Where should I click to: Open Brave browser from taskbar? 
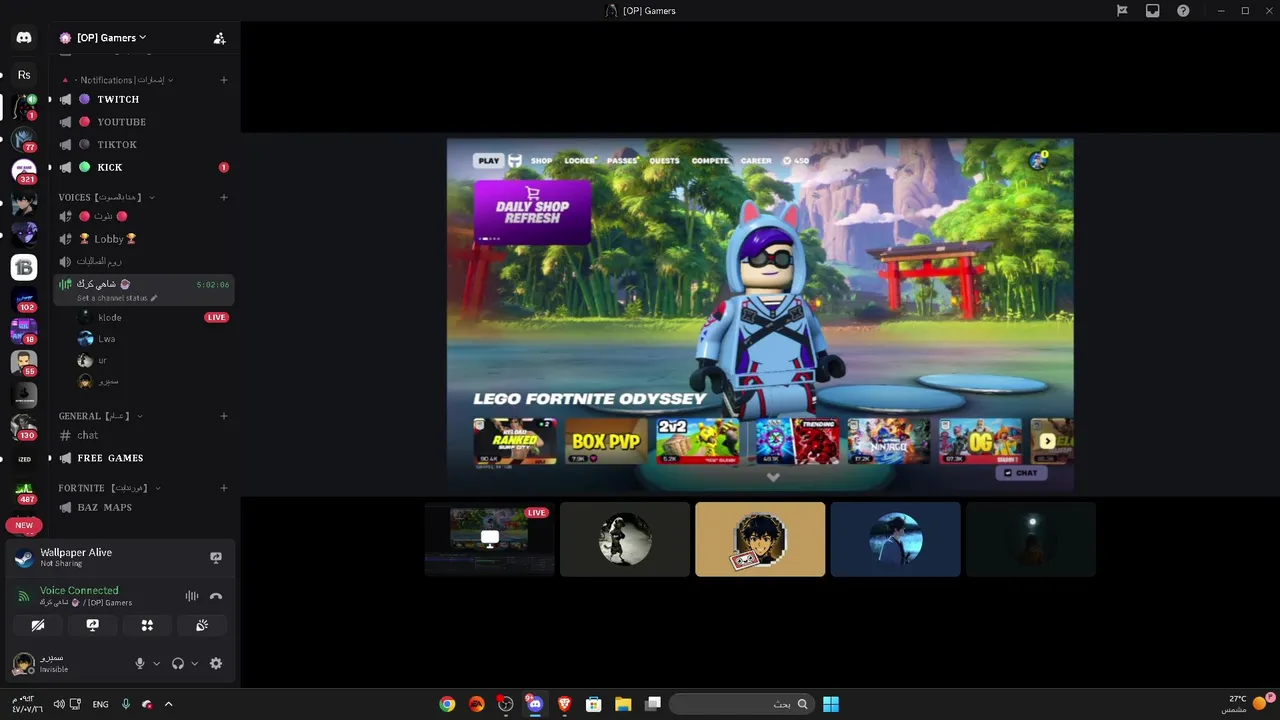click(564, 704)
